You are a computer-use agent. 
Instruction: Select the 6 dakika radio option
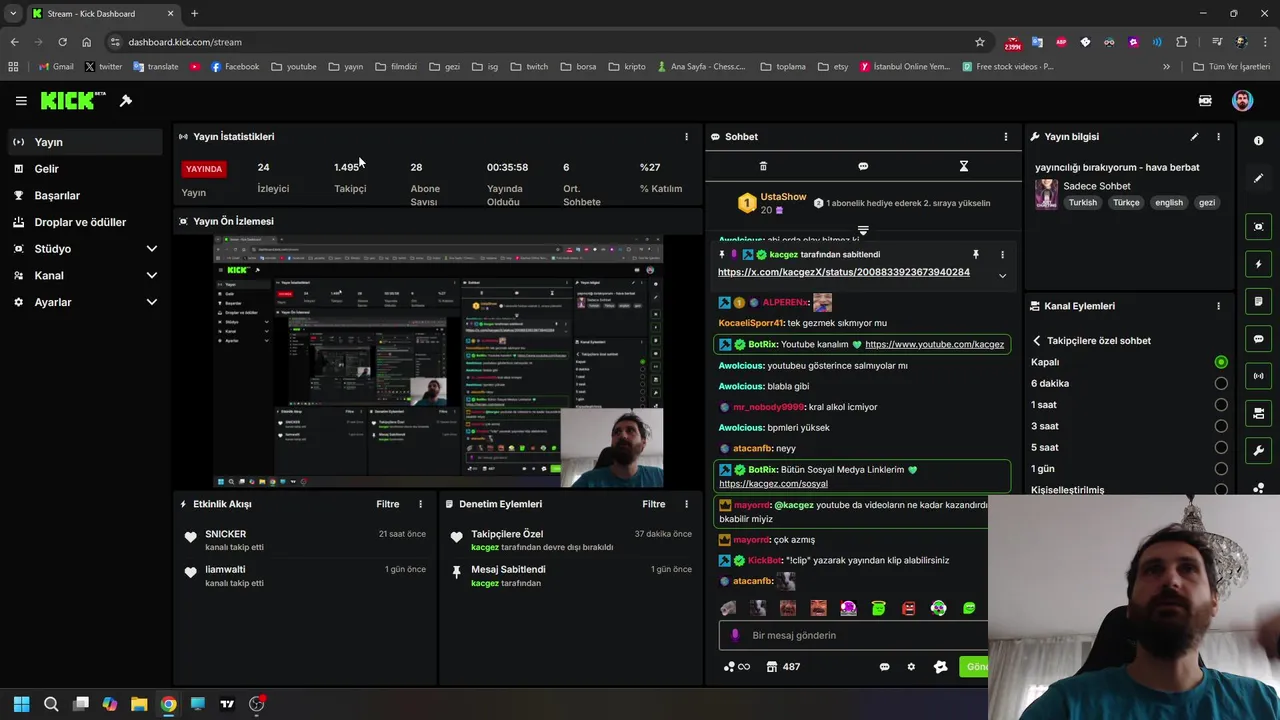(1220, 383)
